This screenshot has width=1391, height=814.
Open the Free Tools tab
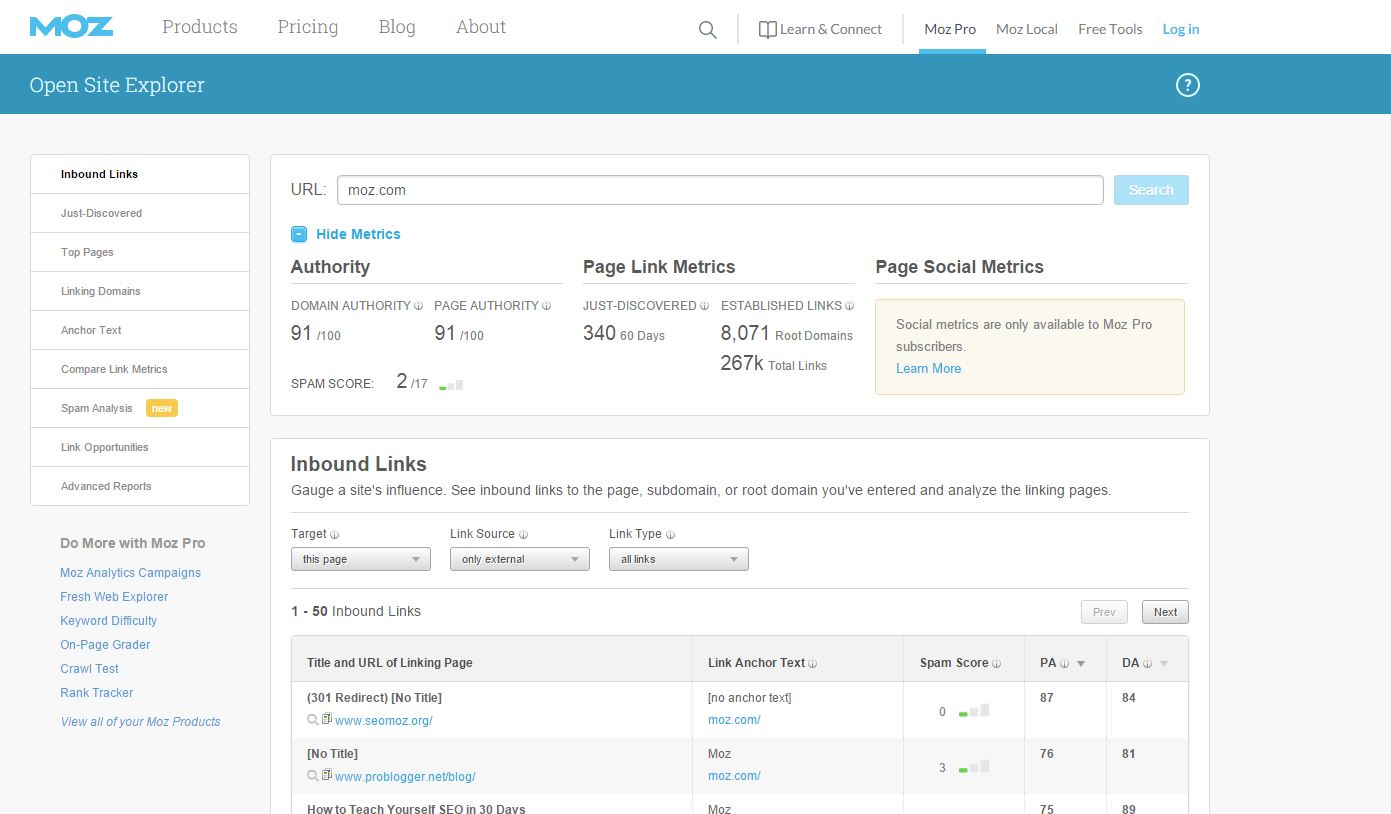coord(1110,29)
